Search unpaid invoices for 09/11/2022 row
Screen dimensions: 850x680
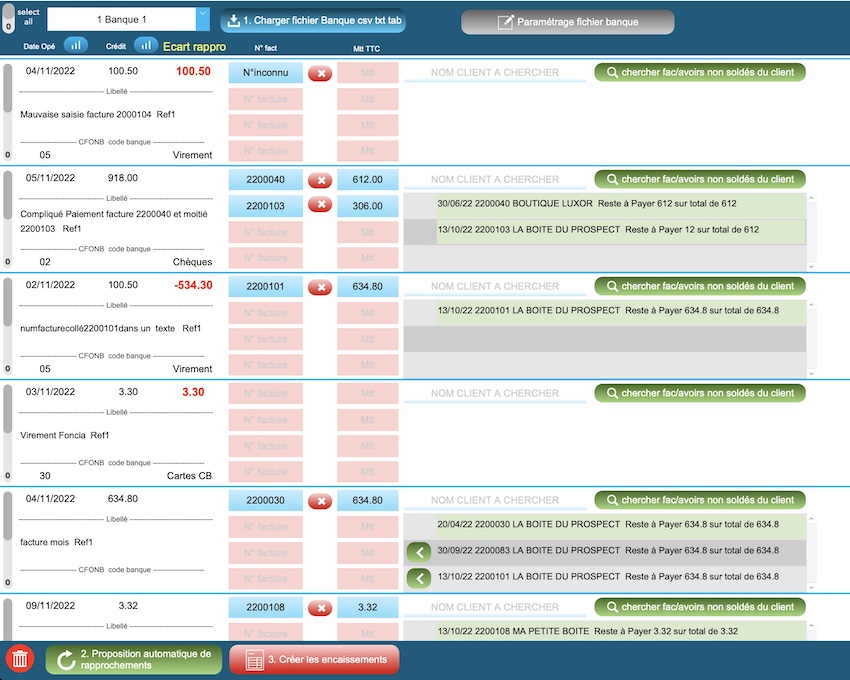(x=700, y=606)
